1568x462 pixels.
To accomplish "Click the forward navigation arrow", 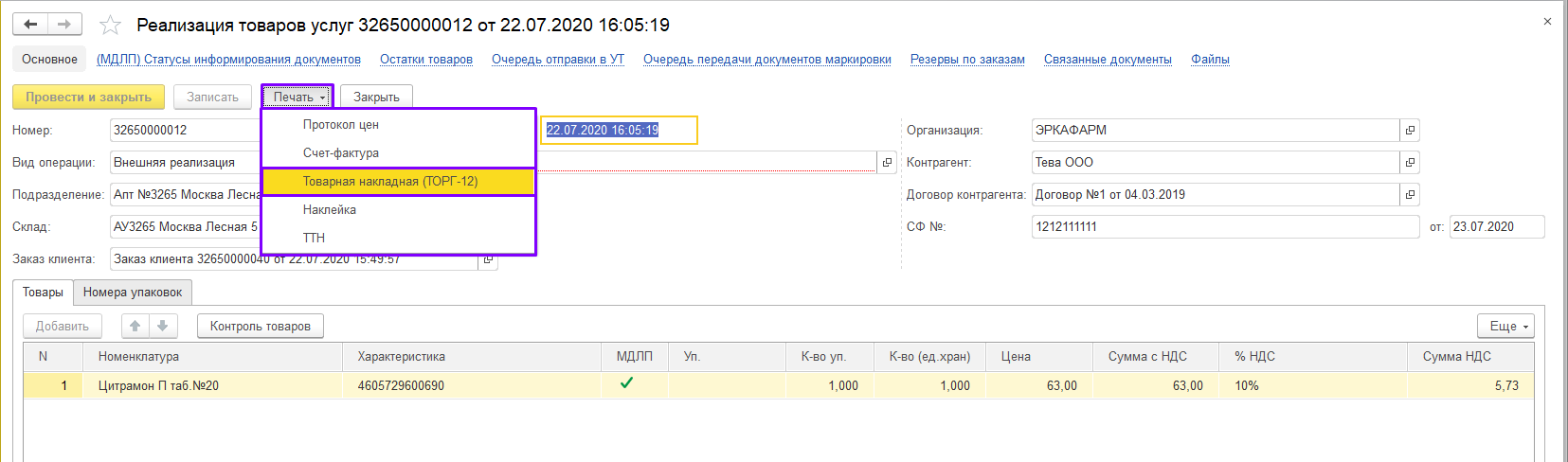I will 64,25.
